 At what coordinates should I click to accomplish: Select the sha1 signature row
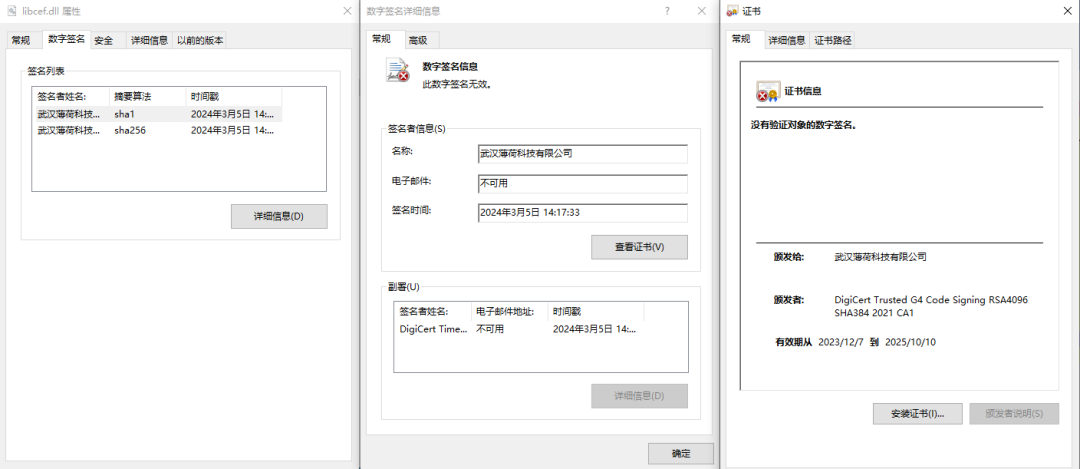point(157,114)
